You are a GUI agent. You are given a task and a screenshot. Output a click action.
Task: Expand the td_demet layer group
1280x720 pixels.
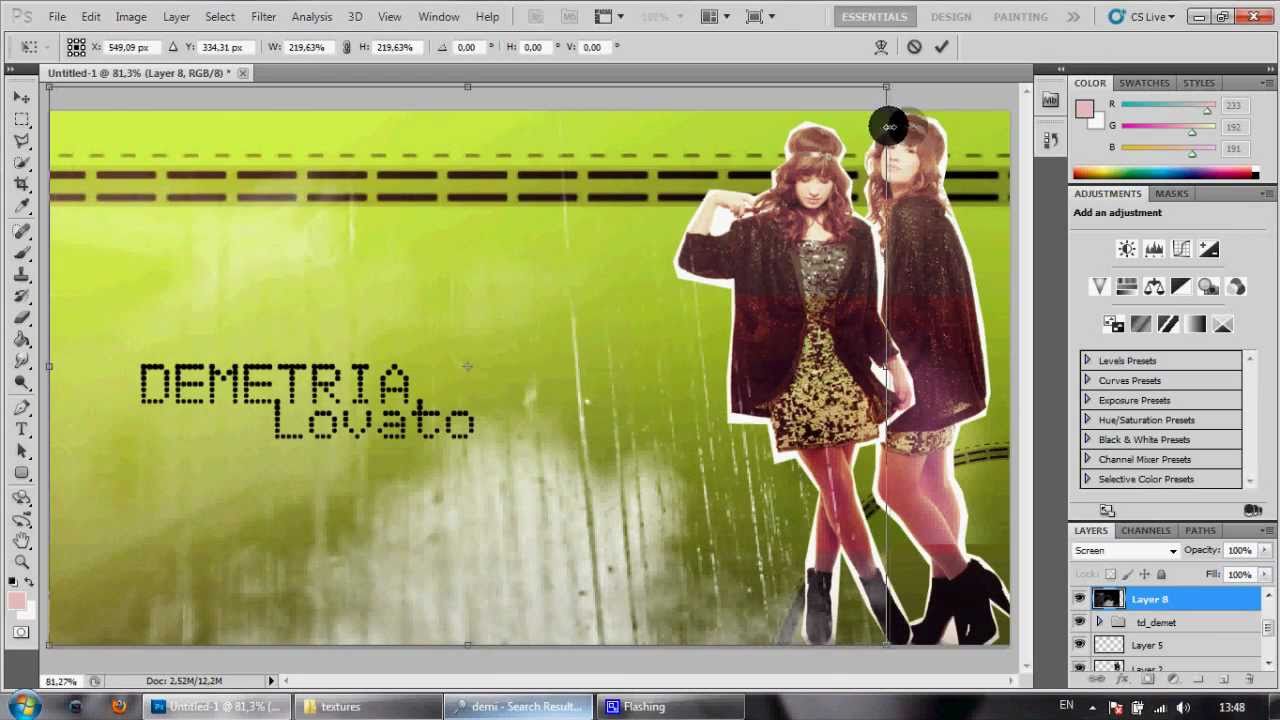(x=1100, y=622)
